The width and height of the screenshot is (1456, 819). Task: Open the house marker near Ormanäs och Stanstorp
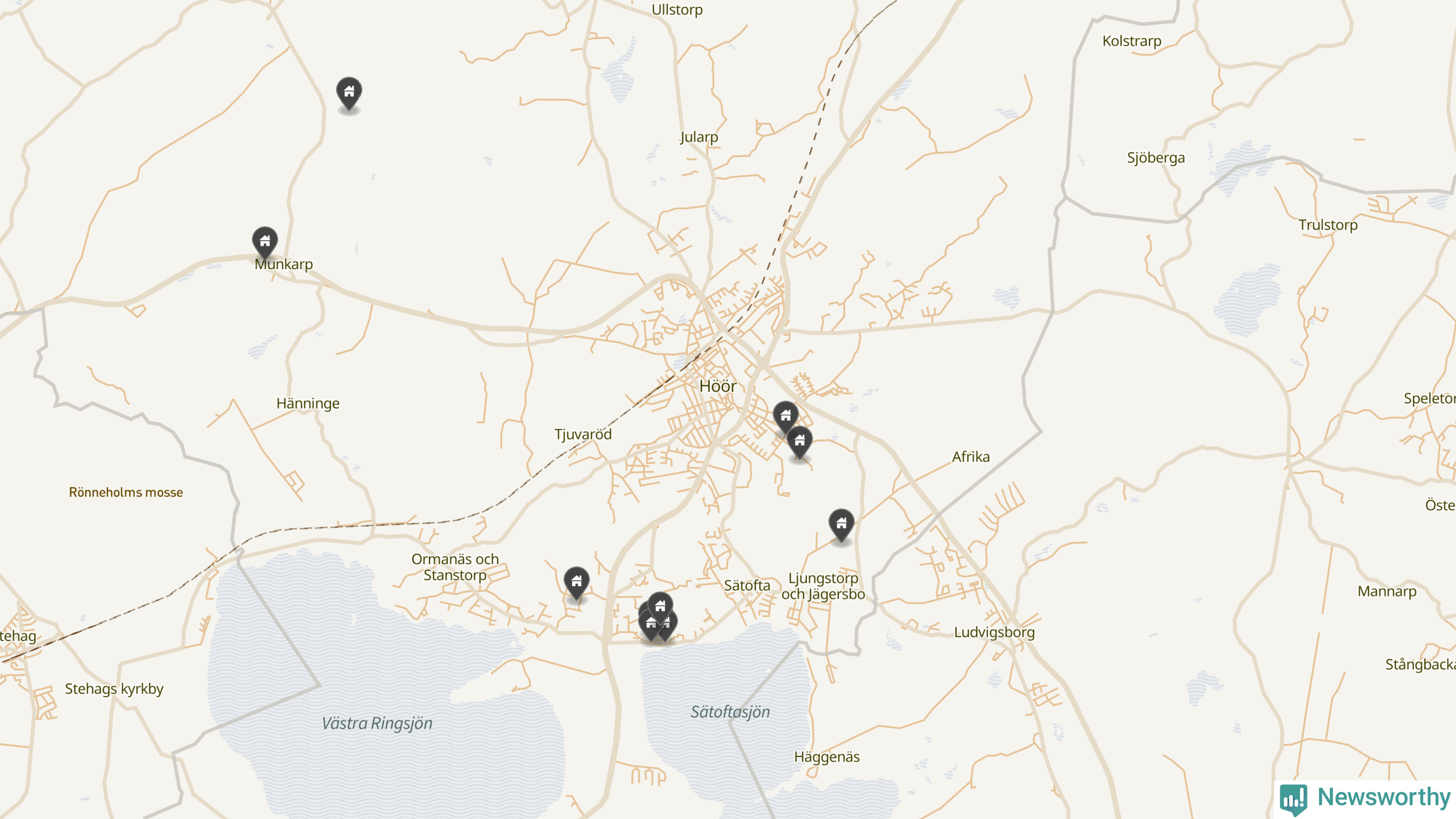click(576, 582)
